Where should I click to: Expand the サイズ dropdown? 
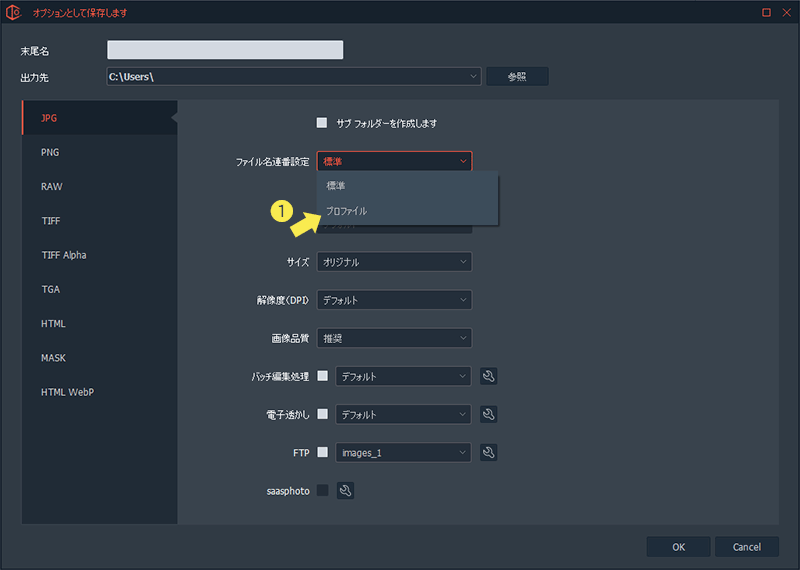(394, 262)
